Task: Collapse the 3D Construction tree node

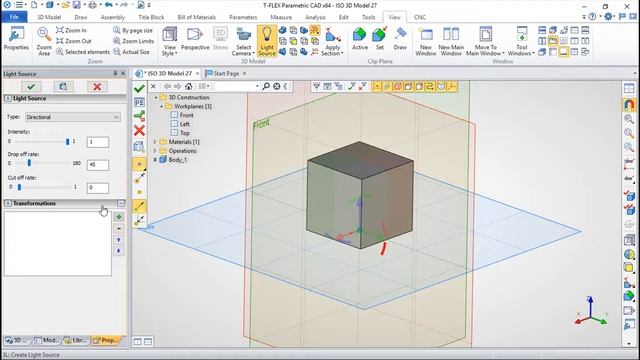Action: [x=156, y=98]
